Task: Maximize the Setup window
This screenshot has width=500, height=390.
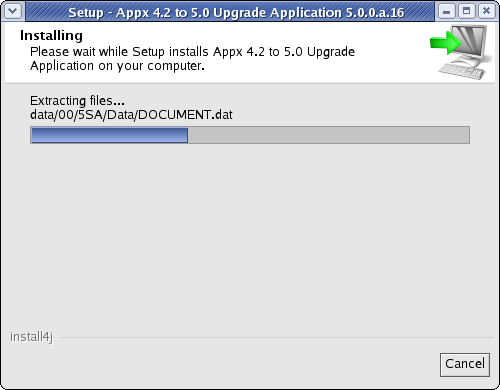Action: tap(467, 11)
